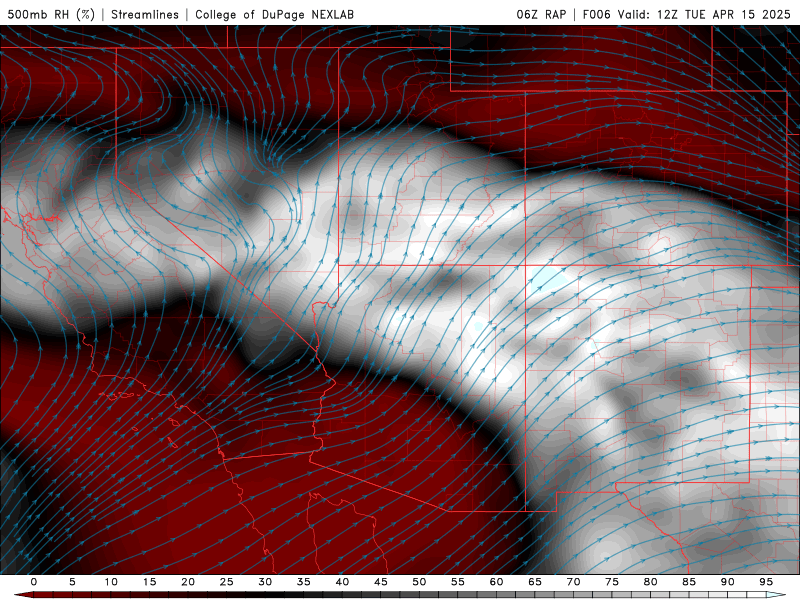
Task: Click the '25' humidity scale label
Action: point(227,582)
